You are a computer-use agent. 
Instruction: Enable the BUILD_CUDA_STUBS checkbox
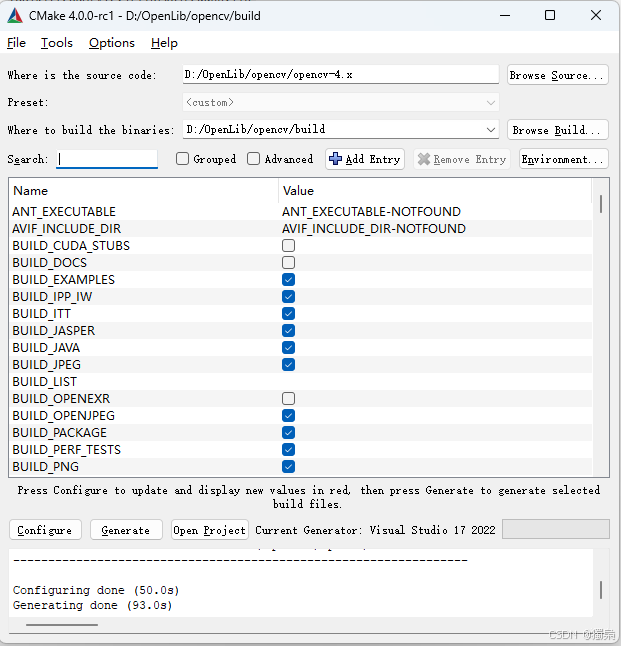click(288, 246)
